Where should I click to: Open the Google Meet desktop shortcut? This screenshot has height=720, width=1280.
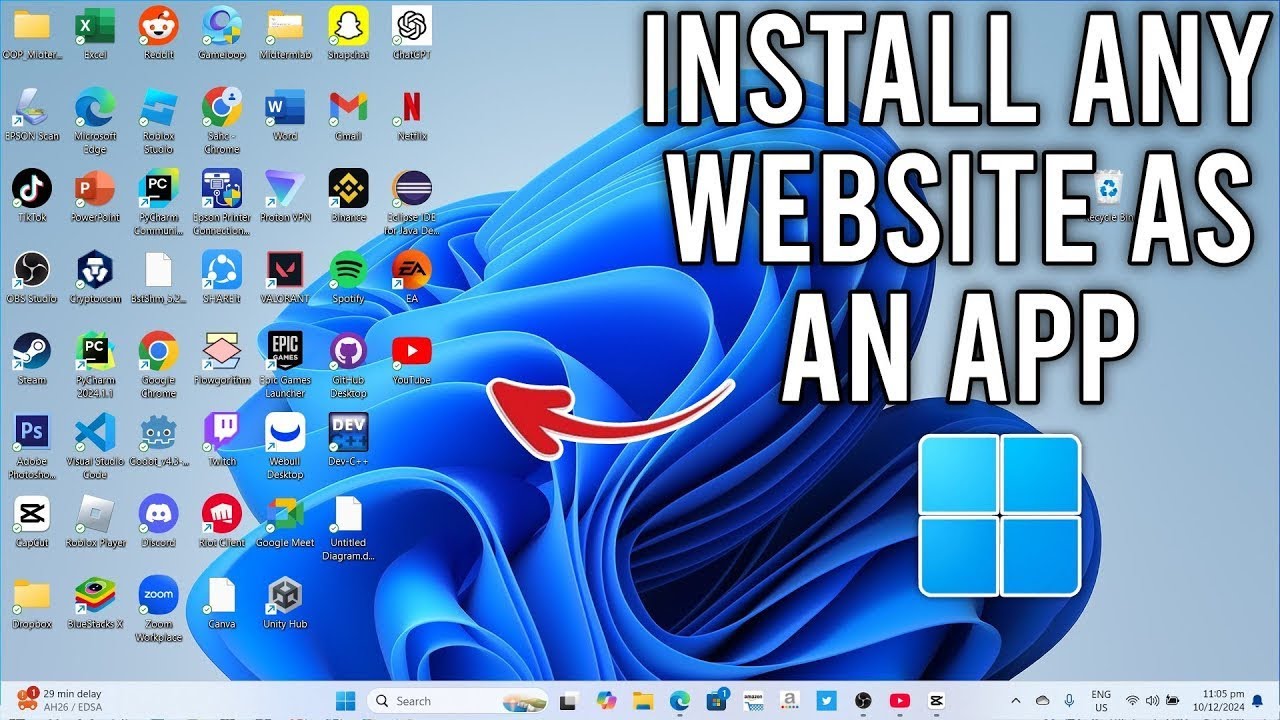[x=285, y=519]
